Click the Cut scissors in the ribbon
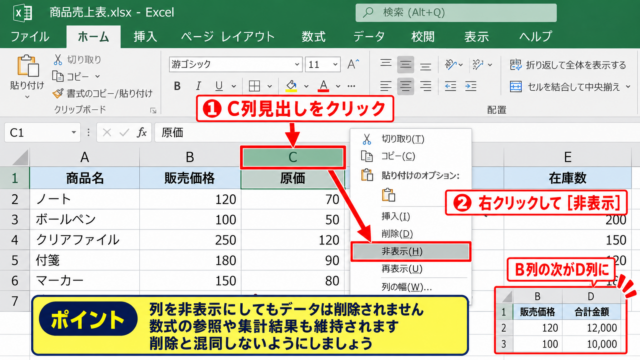 pyautogui.click(x=58, y=60)
